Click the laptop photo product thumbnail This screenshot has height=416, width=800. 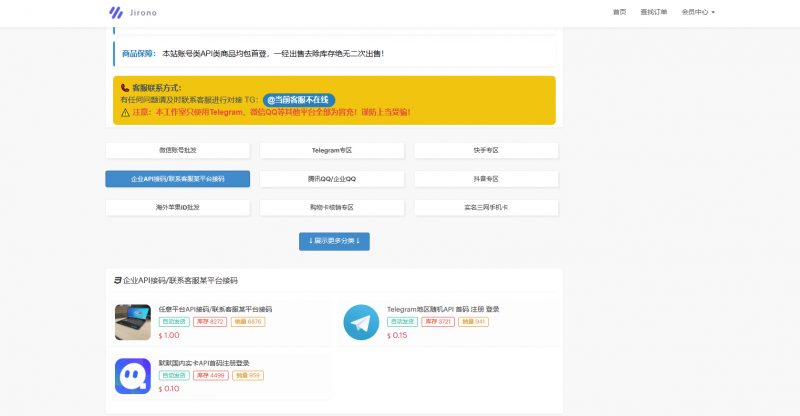[x=132, y=322]
